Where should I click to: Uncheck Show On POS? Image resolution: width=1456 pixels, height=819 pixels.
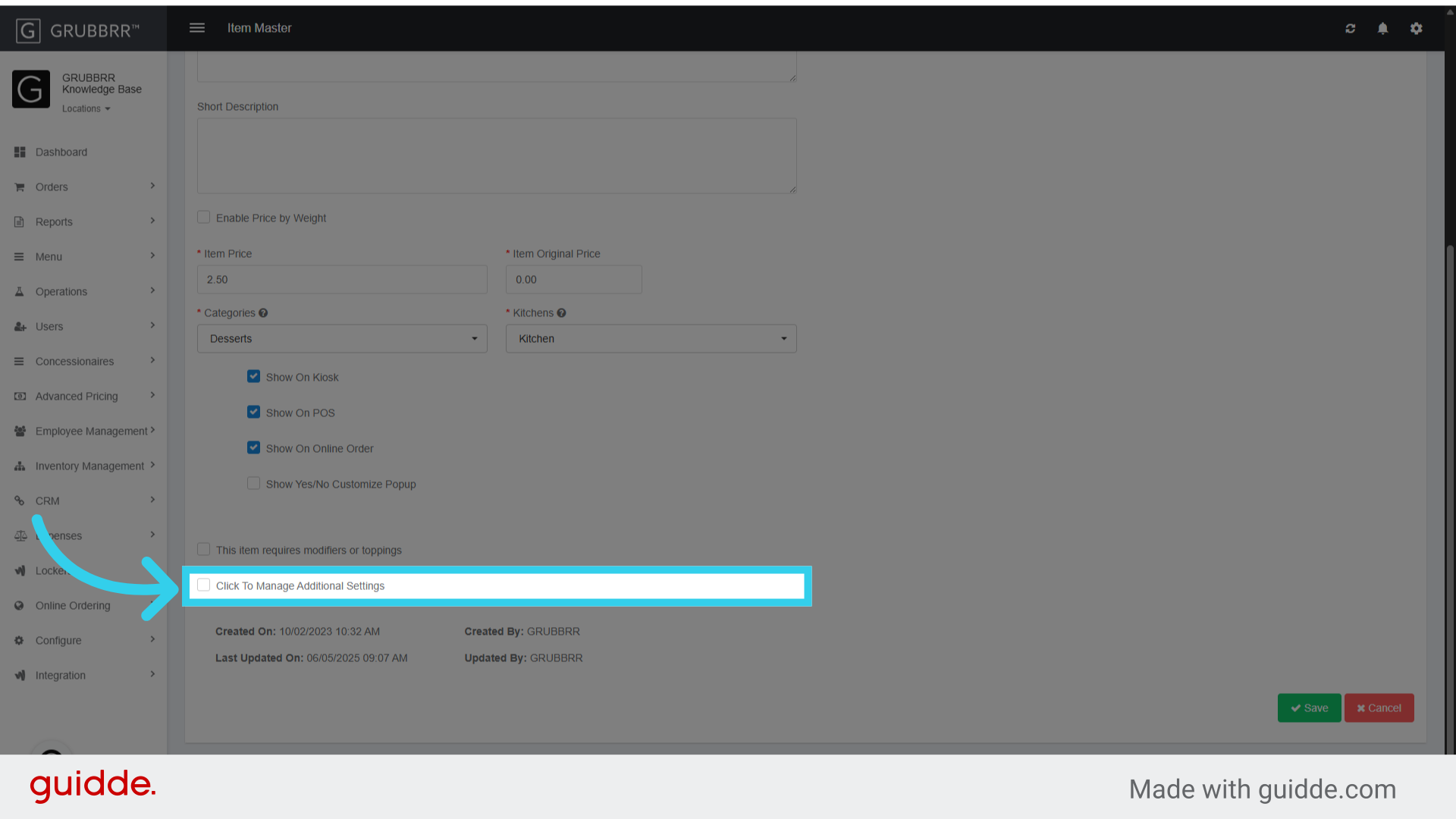[253, 413]
